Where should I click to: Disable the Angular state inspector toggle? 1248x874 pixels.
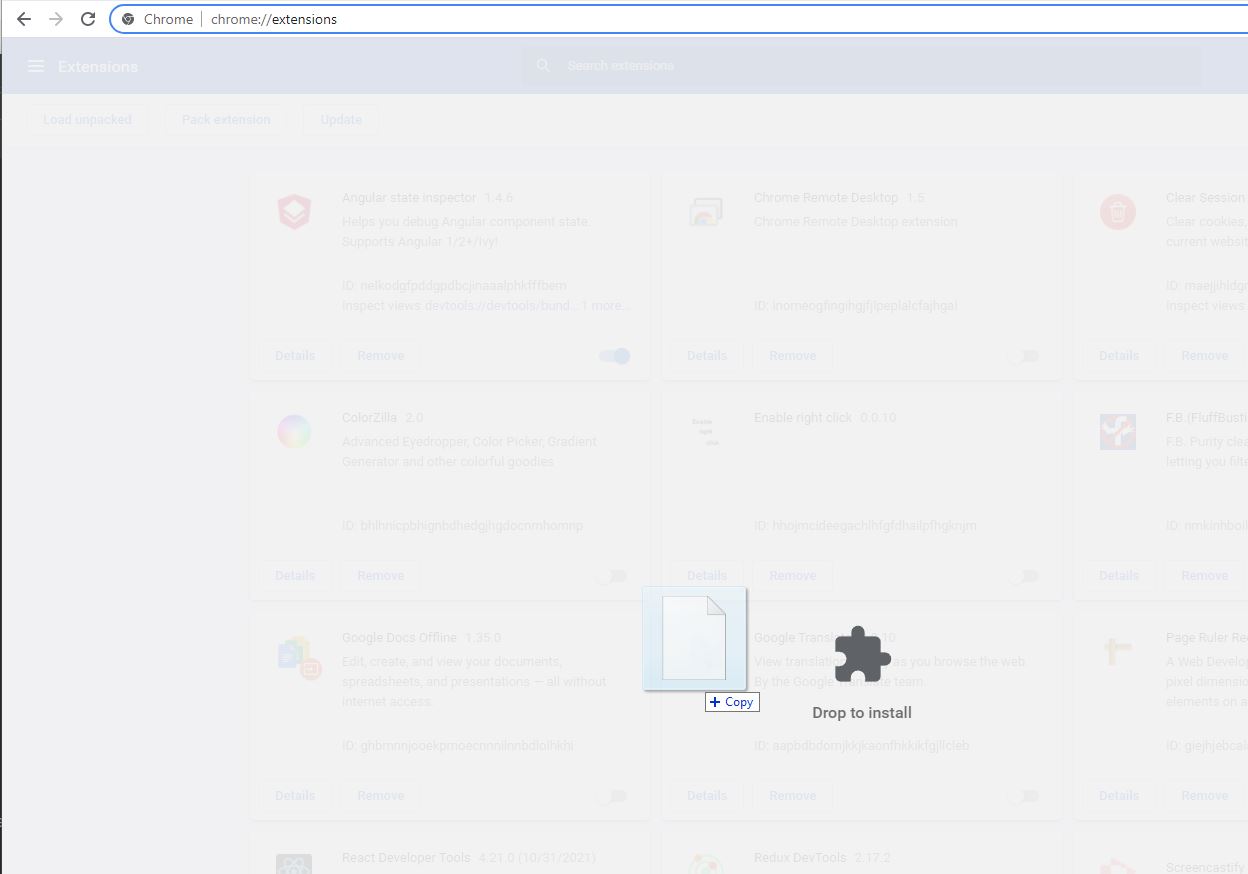pyautogui.click(x=614, y=356)
